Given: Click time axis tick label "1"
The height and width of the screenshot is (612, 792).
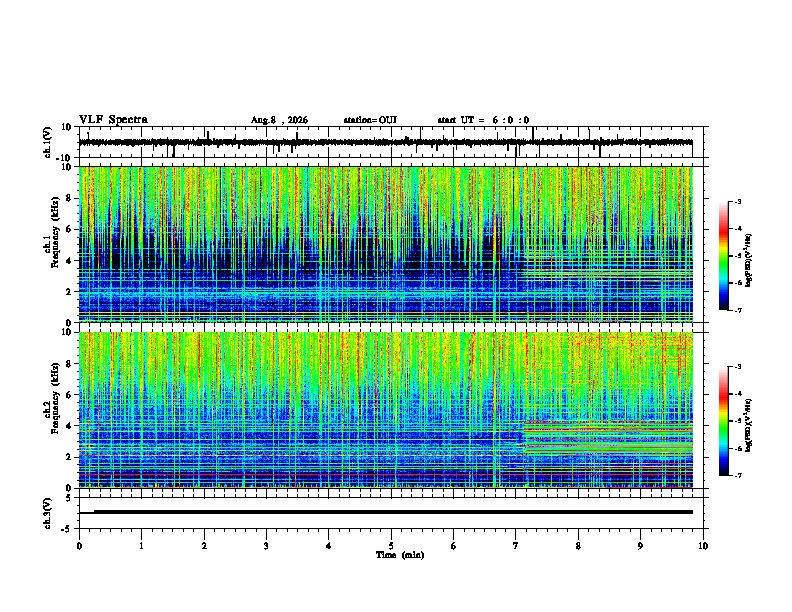Looking at the screenshot, I should [x=141, y=545].
